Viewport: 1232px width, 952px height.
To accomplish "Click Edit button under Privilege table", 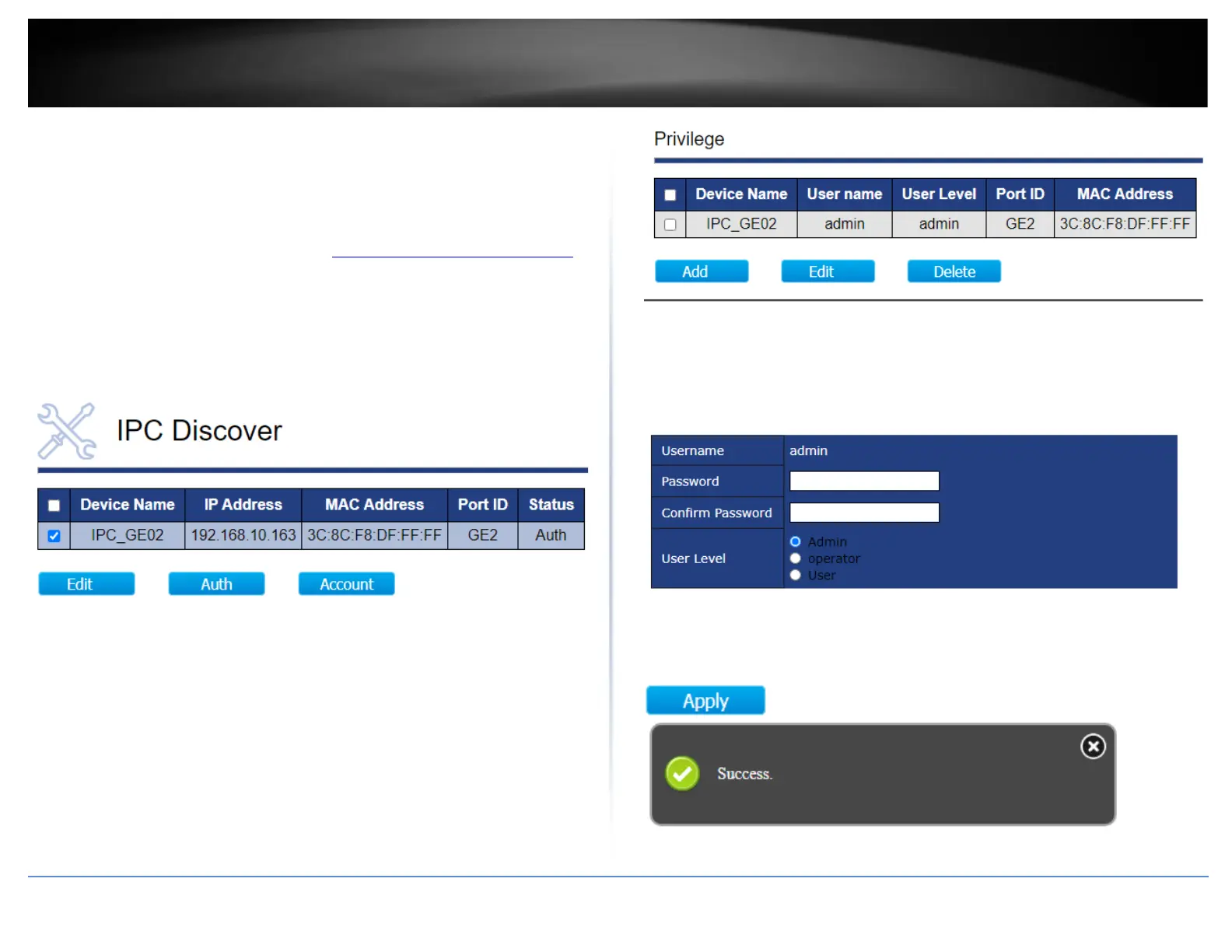I will coord(828,271).
